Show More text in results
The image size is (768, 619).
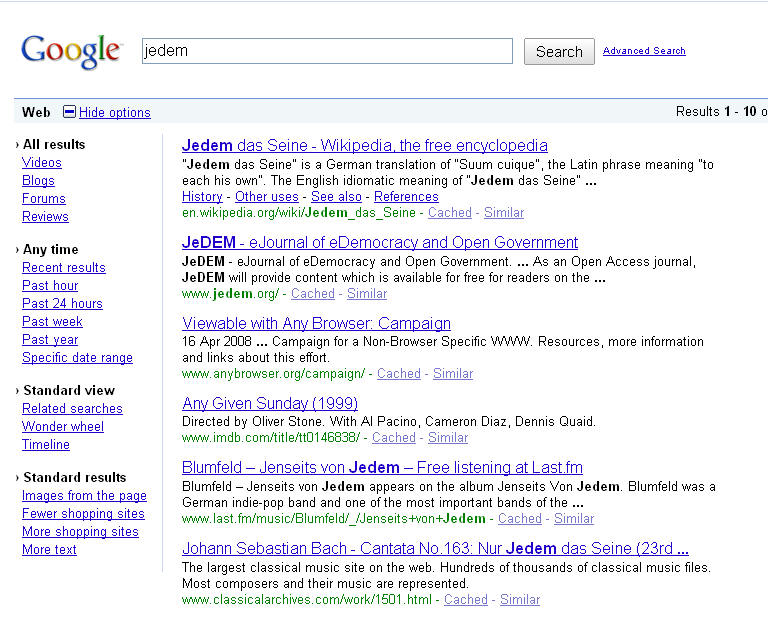click(x=49, y=550)
